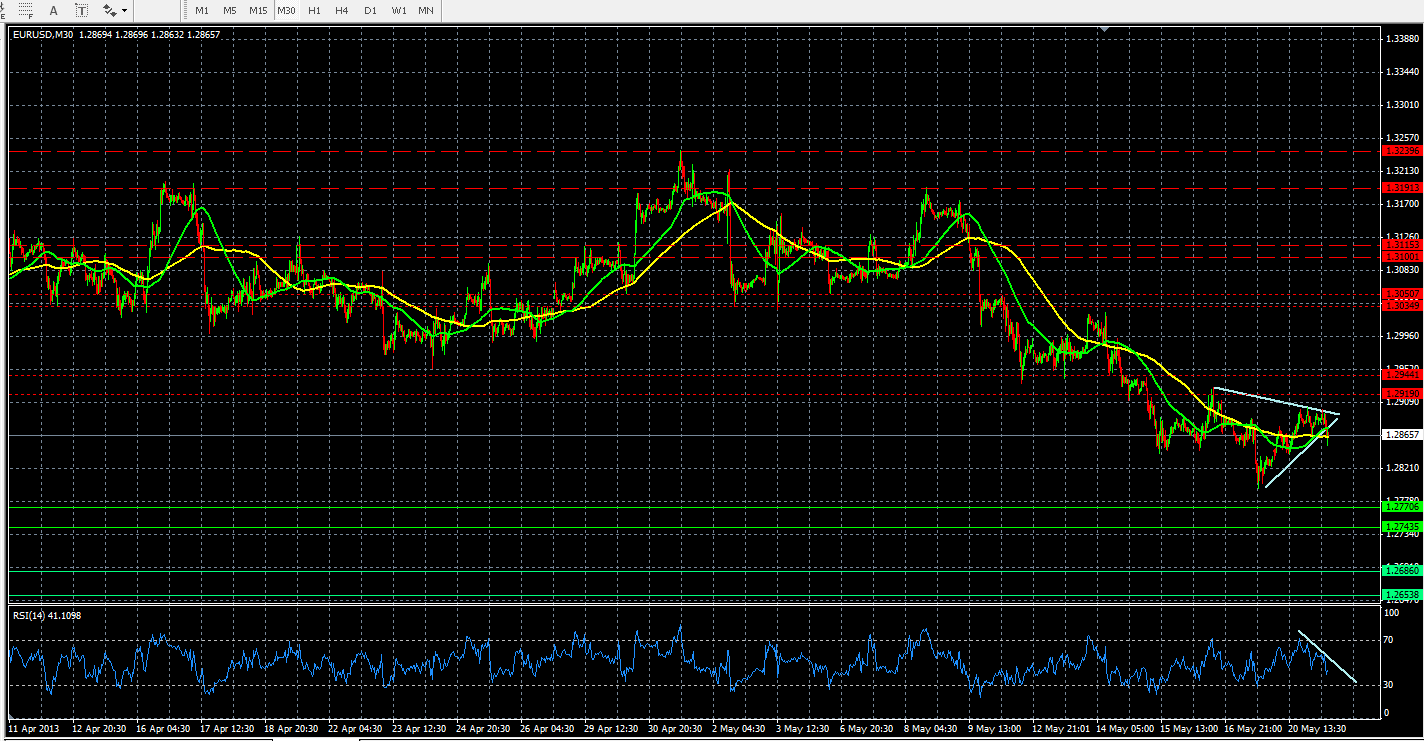Choose the Arrows objects tool icon
Viewport: 1424px width, 741px height.
pyautogui.click(x=109, y=10)
